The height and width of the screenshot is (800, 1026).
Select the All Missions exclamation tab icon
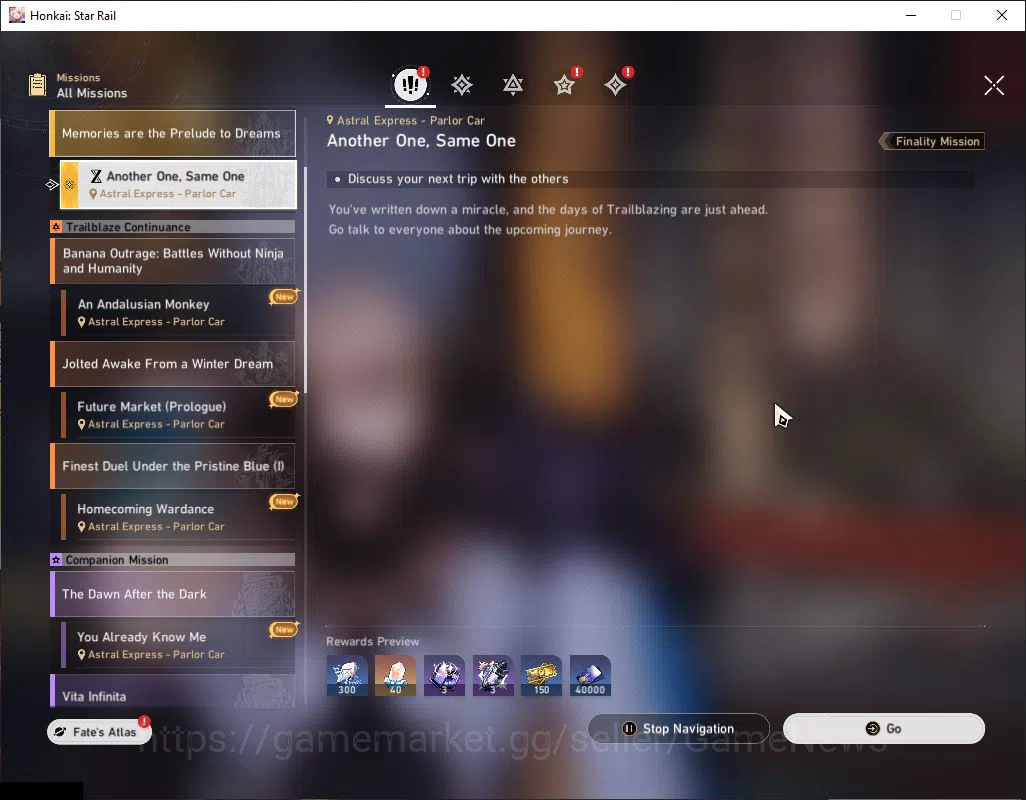pyautogui.click(x=410, y=84)
